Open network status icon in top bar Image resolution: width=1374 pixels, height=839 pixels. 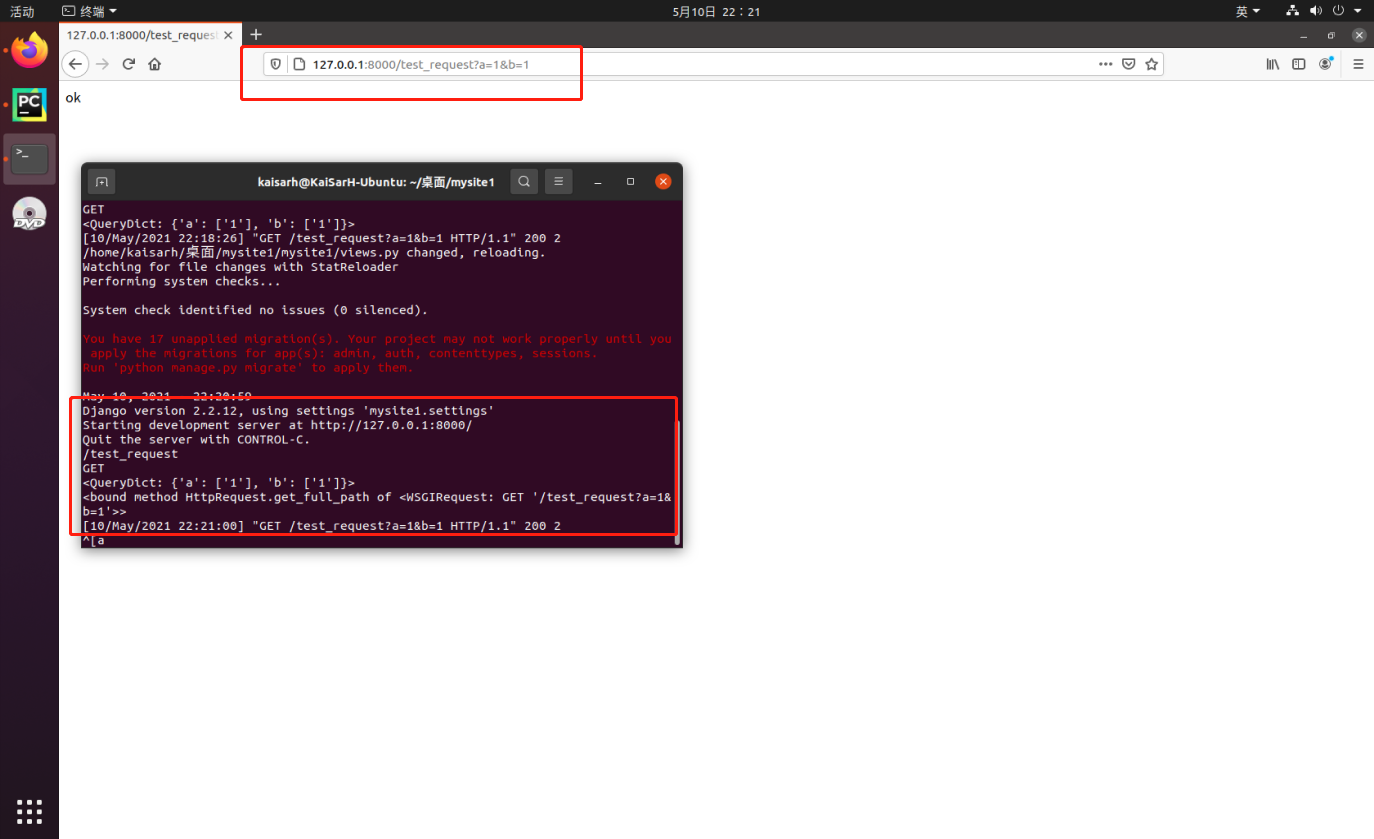point(1292,11)
